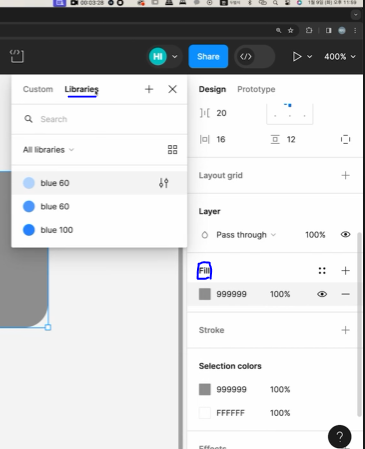Screen dimensions: 365x449
Task: Expand the chevron beside HI avatar
Action: tap(175, 57)
